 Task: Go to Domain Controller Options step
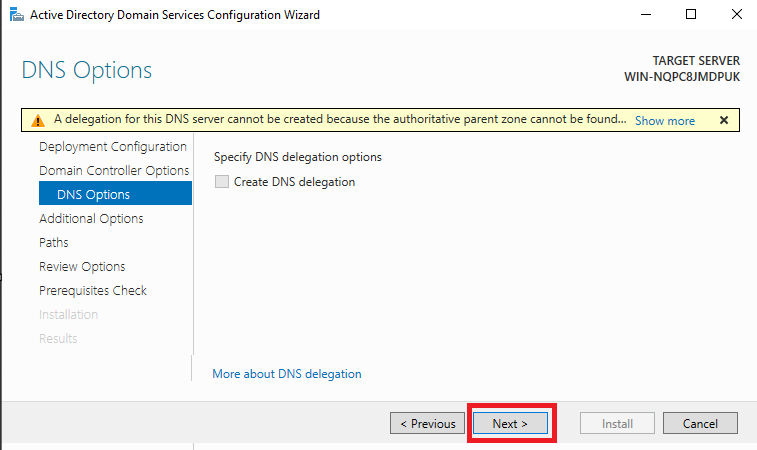tap(114, 170)
